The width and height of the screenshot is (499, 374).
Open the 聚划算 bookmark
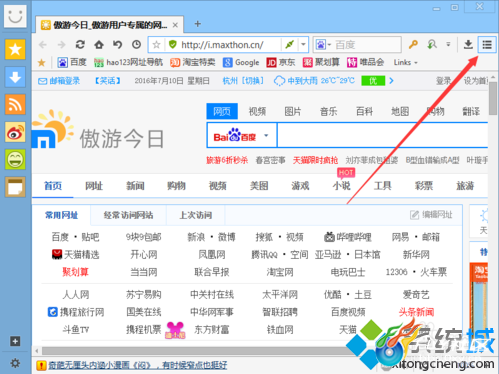(x=321, y=62)
